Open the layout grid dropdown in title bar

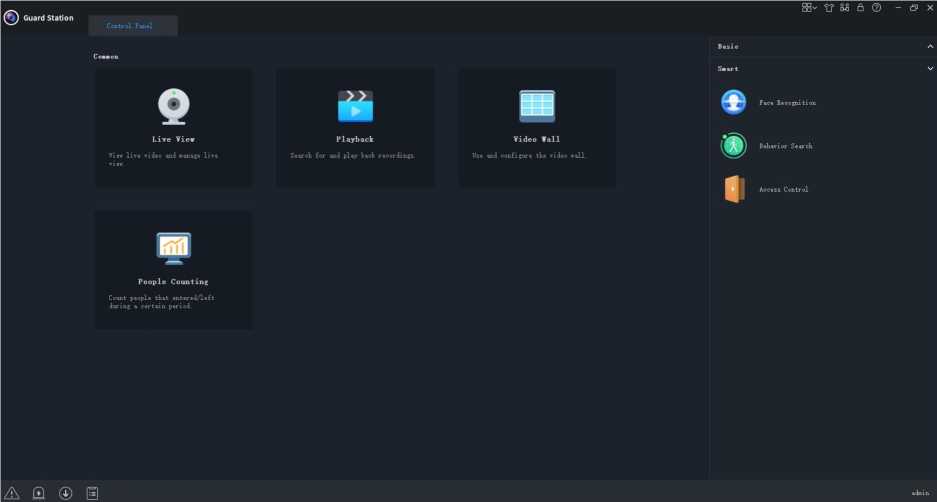tap(809, 8)
